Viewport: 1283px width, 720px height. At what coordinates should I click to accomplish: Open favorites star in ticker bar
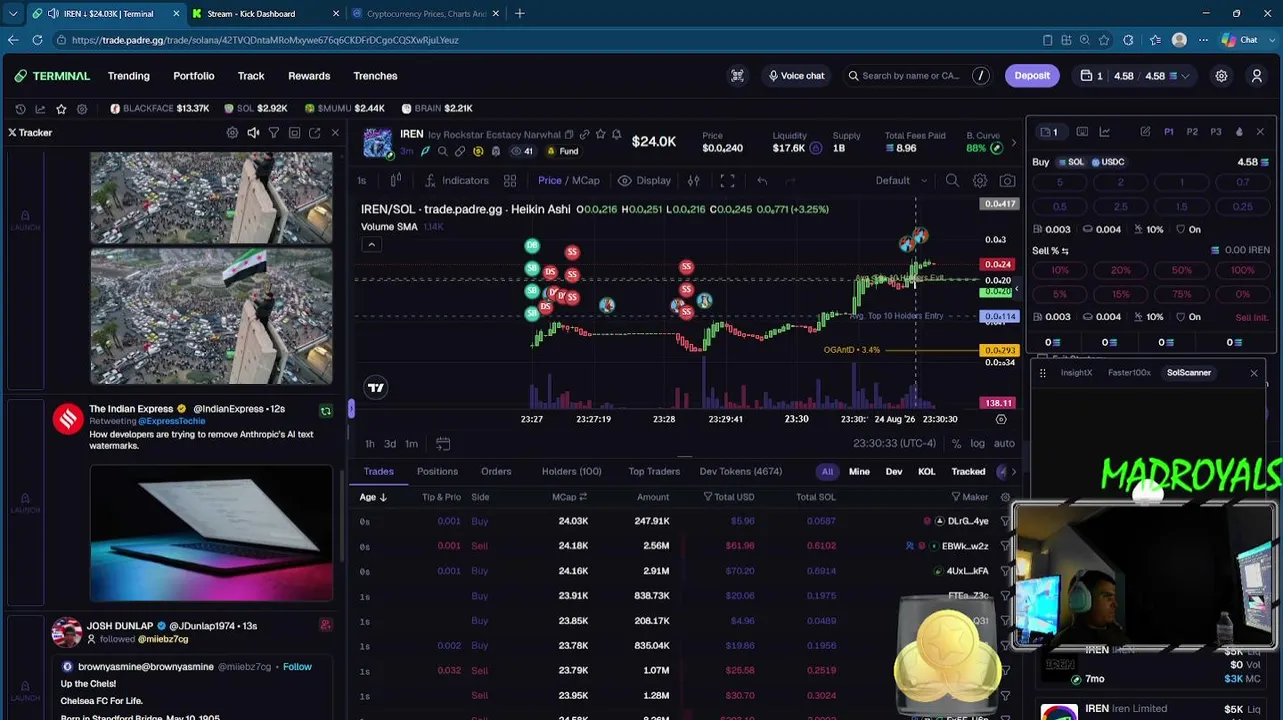point(61,108)
